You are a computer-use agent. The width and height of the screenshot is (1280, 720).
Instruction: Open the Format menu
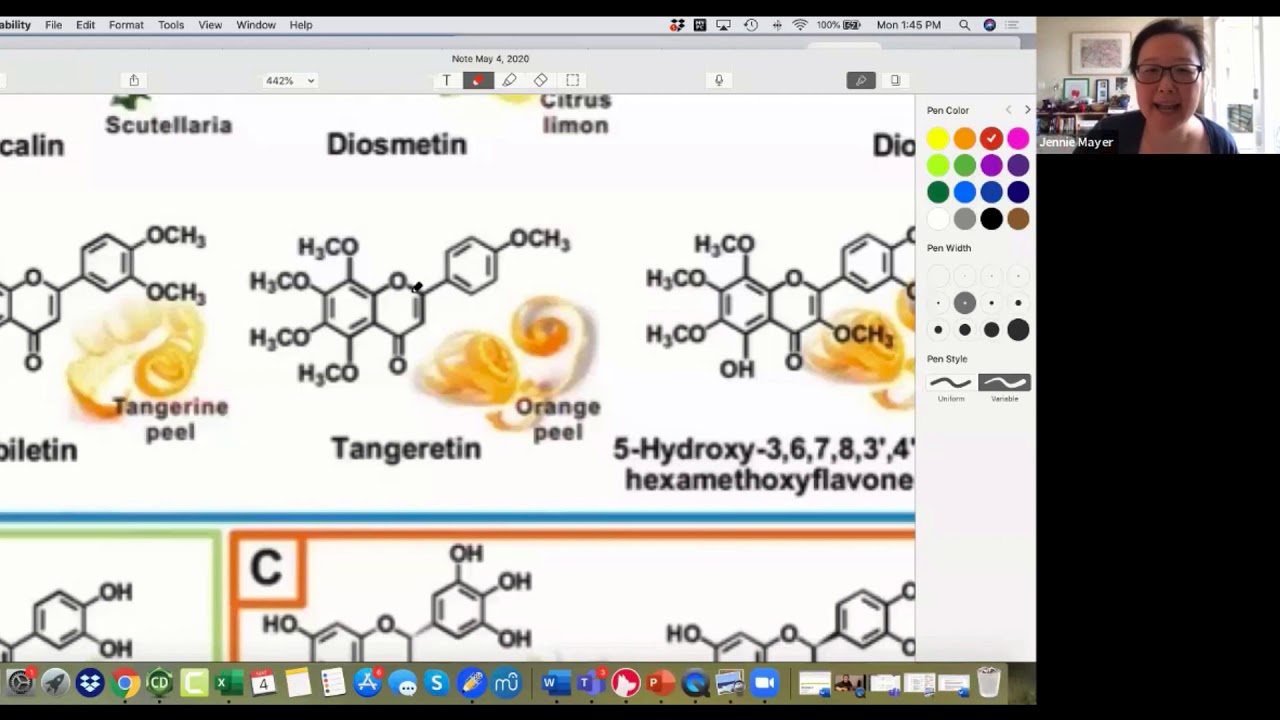pyautogui.click(x=126, y=25)
